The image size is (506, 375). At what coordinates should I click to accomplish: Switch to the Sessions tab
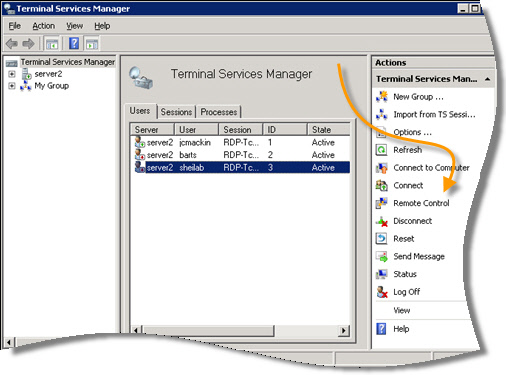176,112
